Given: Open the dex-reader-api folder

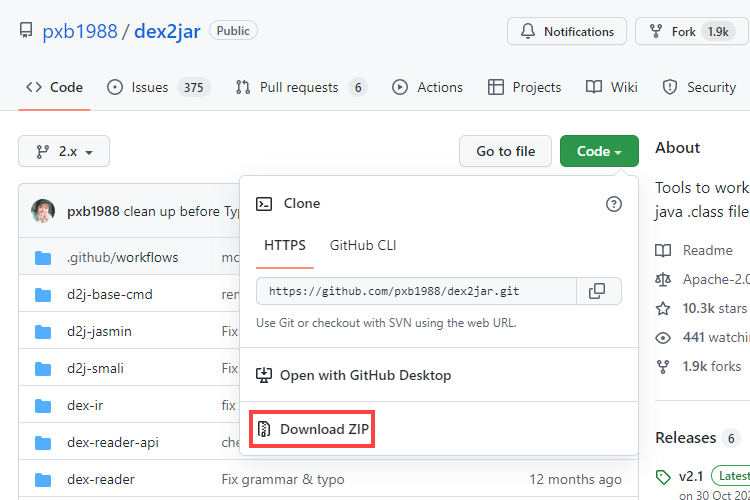Looking at the screenshot, I should pos(113,443).
